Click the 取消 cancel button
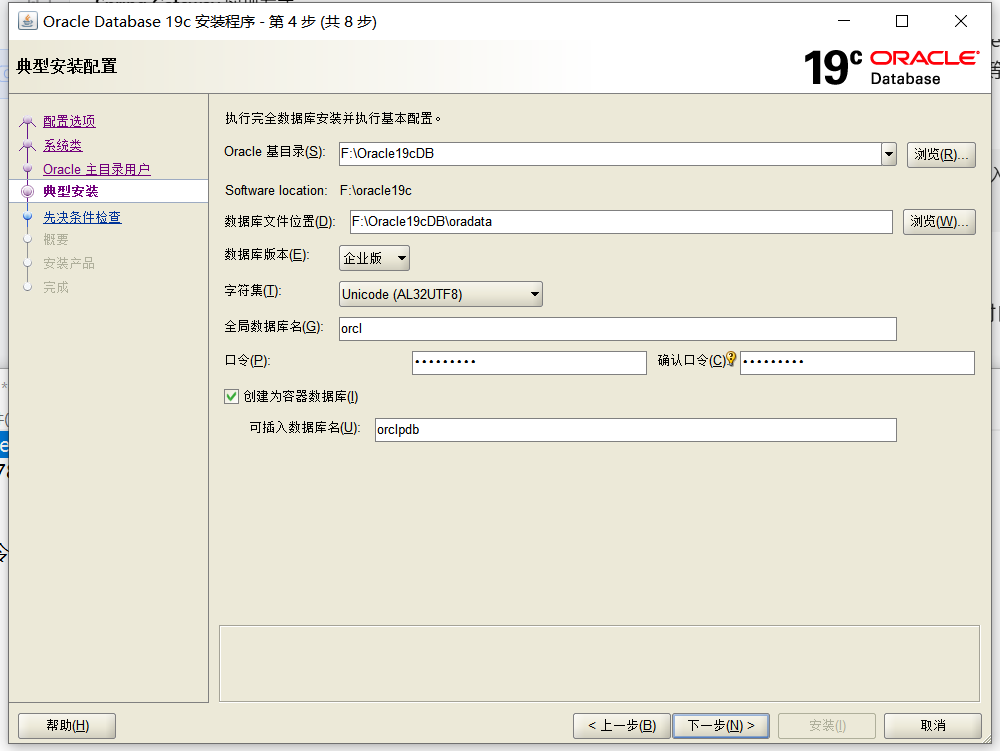This screenshot has height=751, width=1000. (933, 725)
